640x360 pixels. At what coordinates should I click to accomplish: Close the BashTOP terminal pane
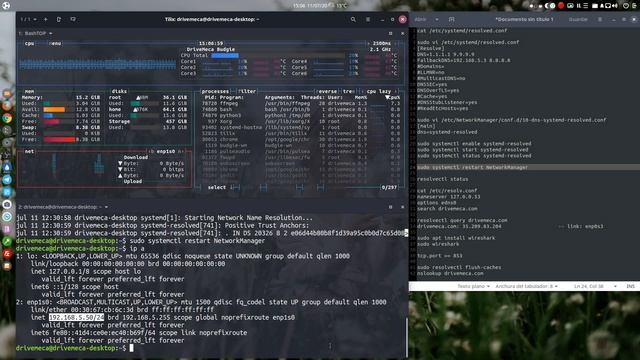[x=402, y=33]
